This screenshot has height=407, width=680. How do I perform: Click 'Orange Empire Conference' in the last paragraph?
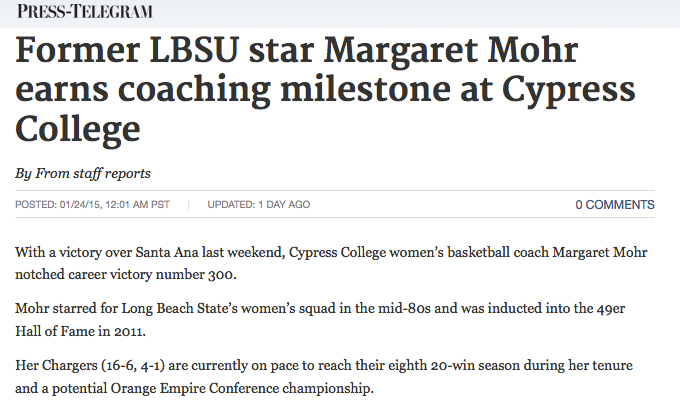[x=194, y=388]
